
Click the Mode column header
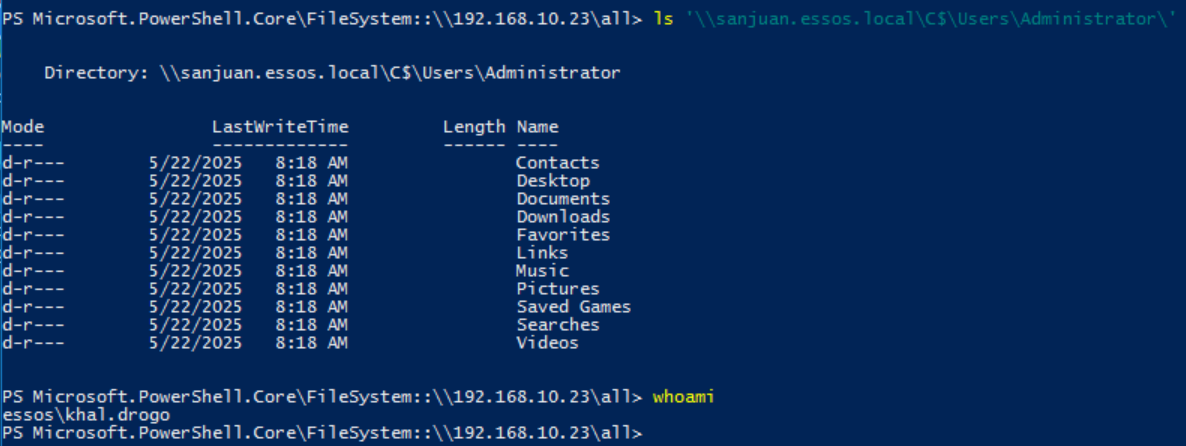tap(22, 127)
